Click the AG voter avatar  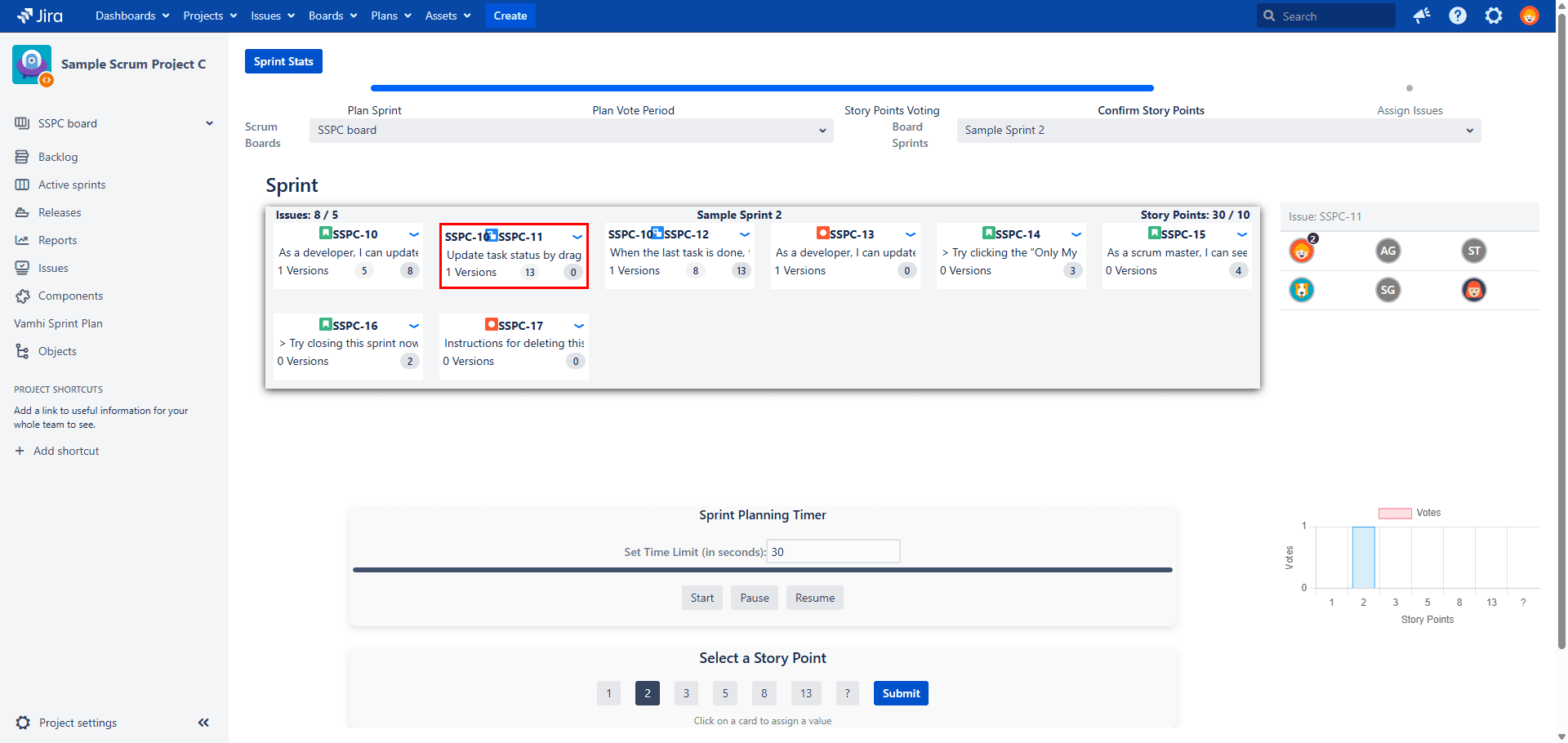point(1388,251)
